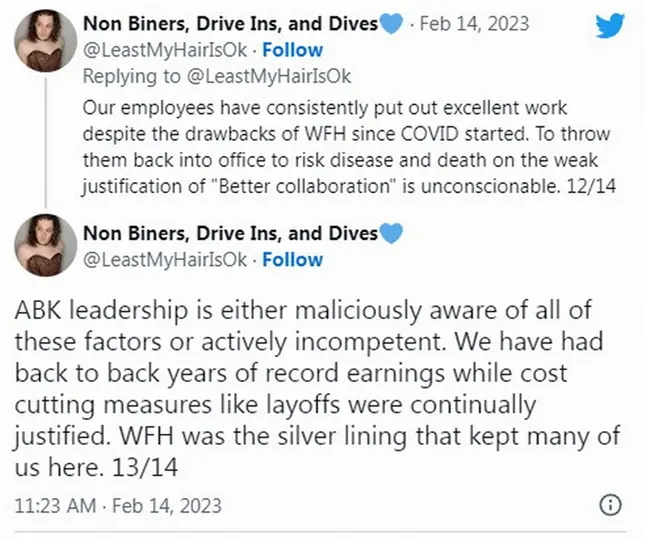Open the first tweet's "Non Biners, Drive Ins, and Dives" name

[x=230, y=23]
